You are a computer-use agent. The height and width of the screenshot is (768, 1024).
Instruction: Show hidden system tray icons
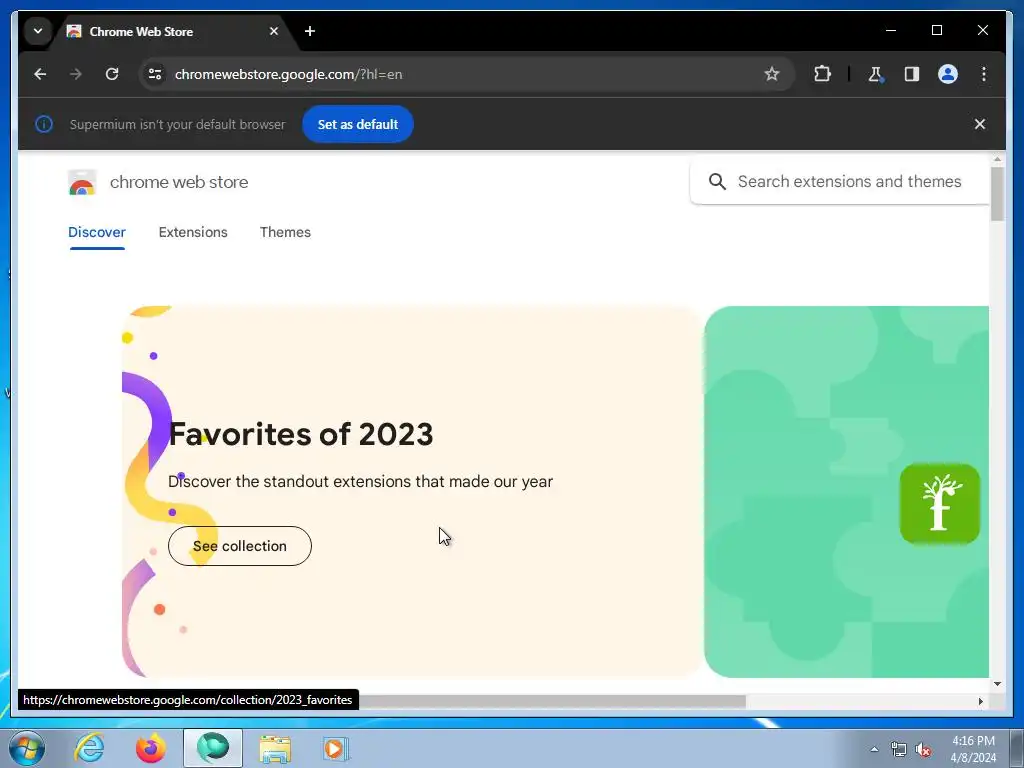click(874, 750)
